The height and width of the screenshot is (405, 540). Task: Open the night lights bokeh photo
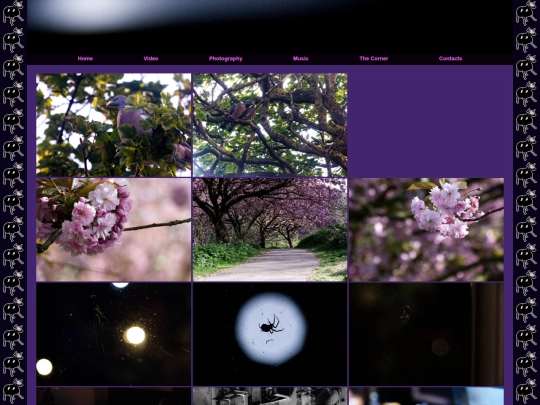(x=114, y=334)
